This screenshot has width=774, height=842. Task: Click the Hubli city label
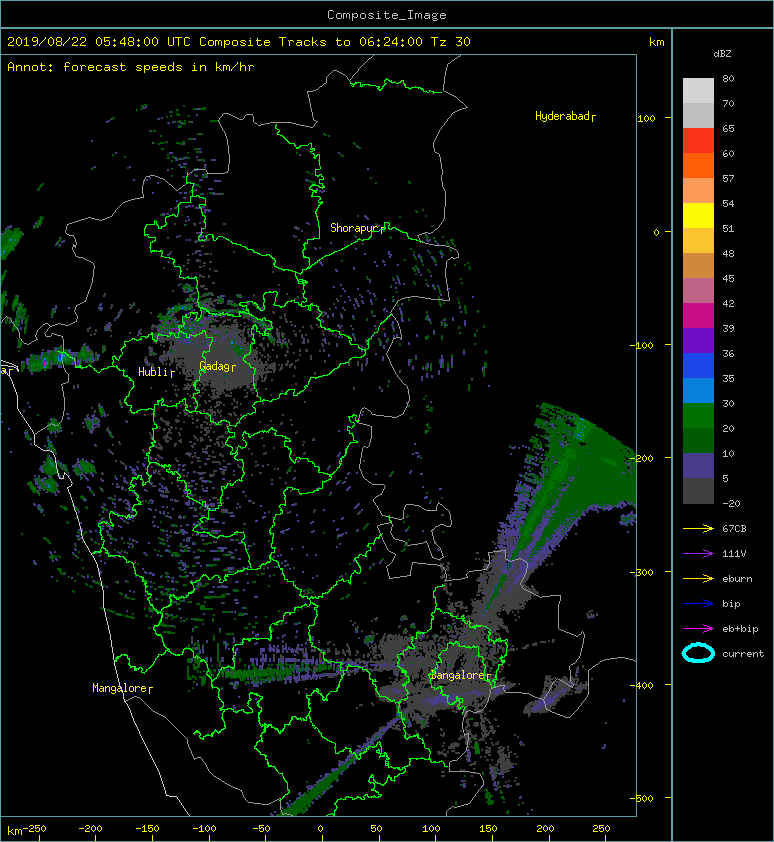(x=156, y=372)
